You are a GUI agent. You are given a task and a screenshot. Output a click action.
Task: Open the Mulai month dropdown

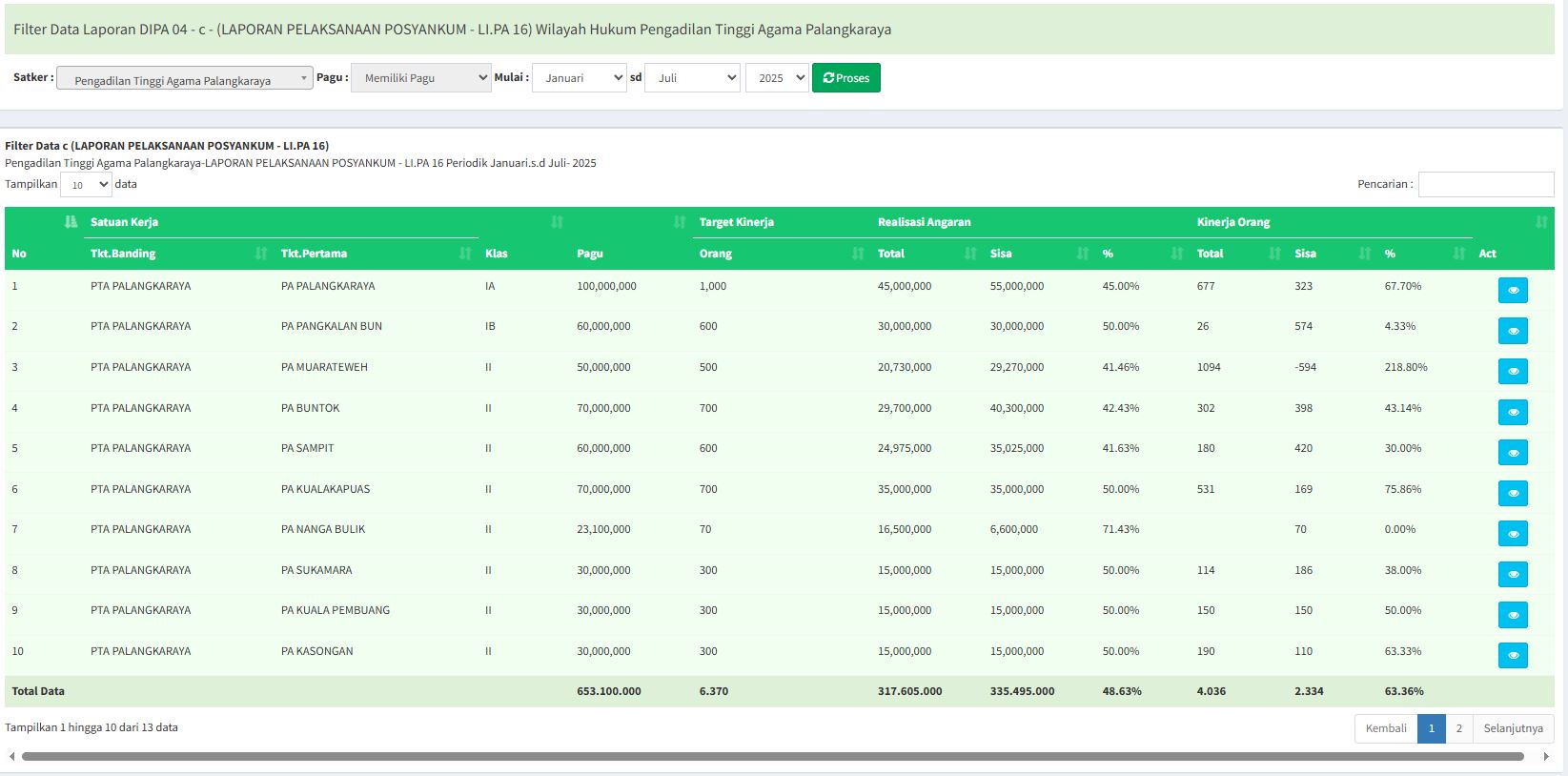click(x=580, y=78)
